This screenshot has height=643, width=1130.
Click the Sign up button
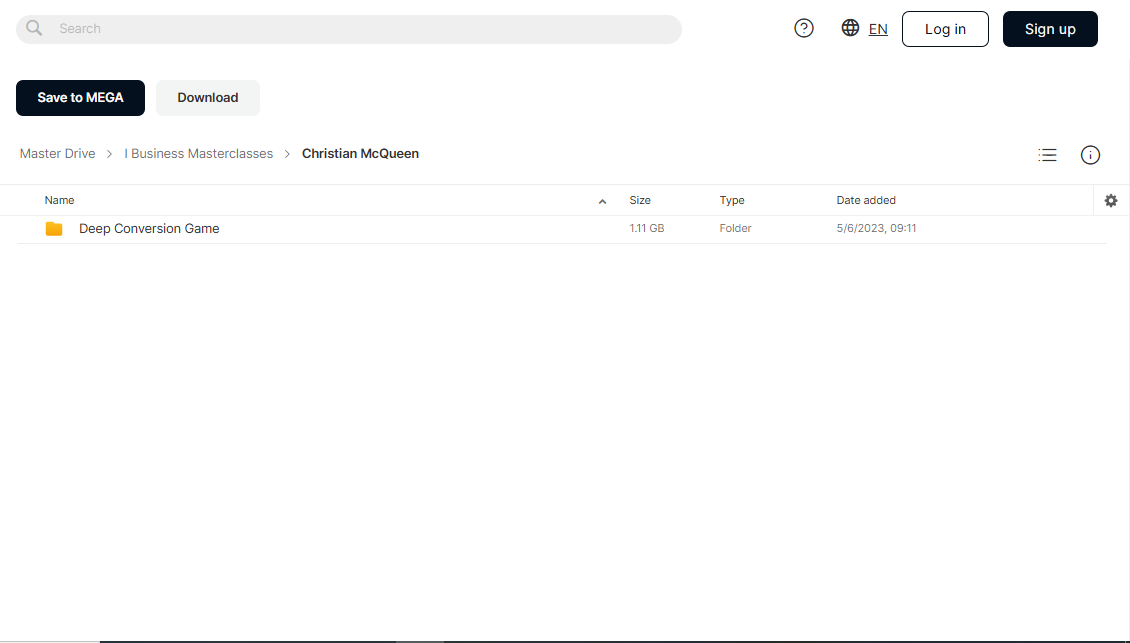[1050, 29]
